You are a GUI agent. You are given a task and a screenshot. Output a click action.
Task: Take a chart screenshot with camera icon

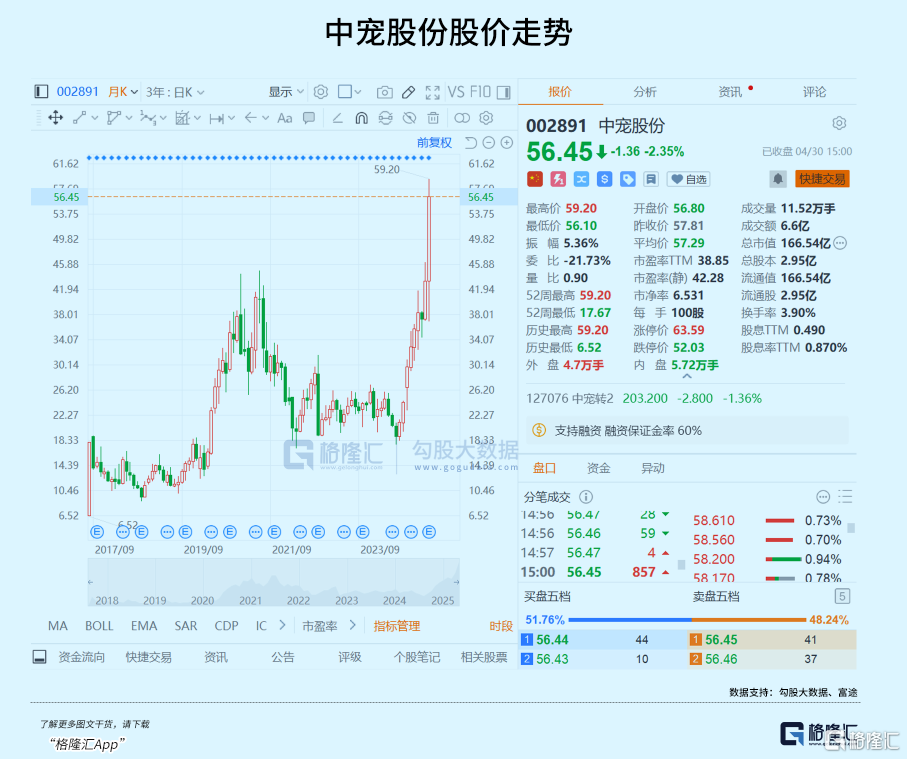pyautogui.click(x=385, y=92)
